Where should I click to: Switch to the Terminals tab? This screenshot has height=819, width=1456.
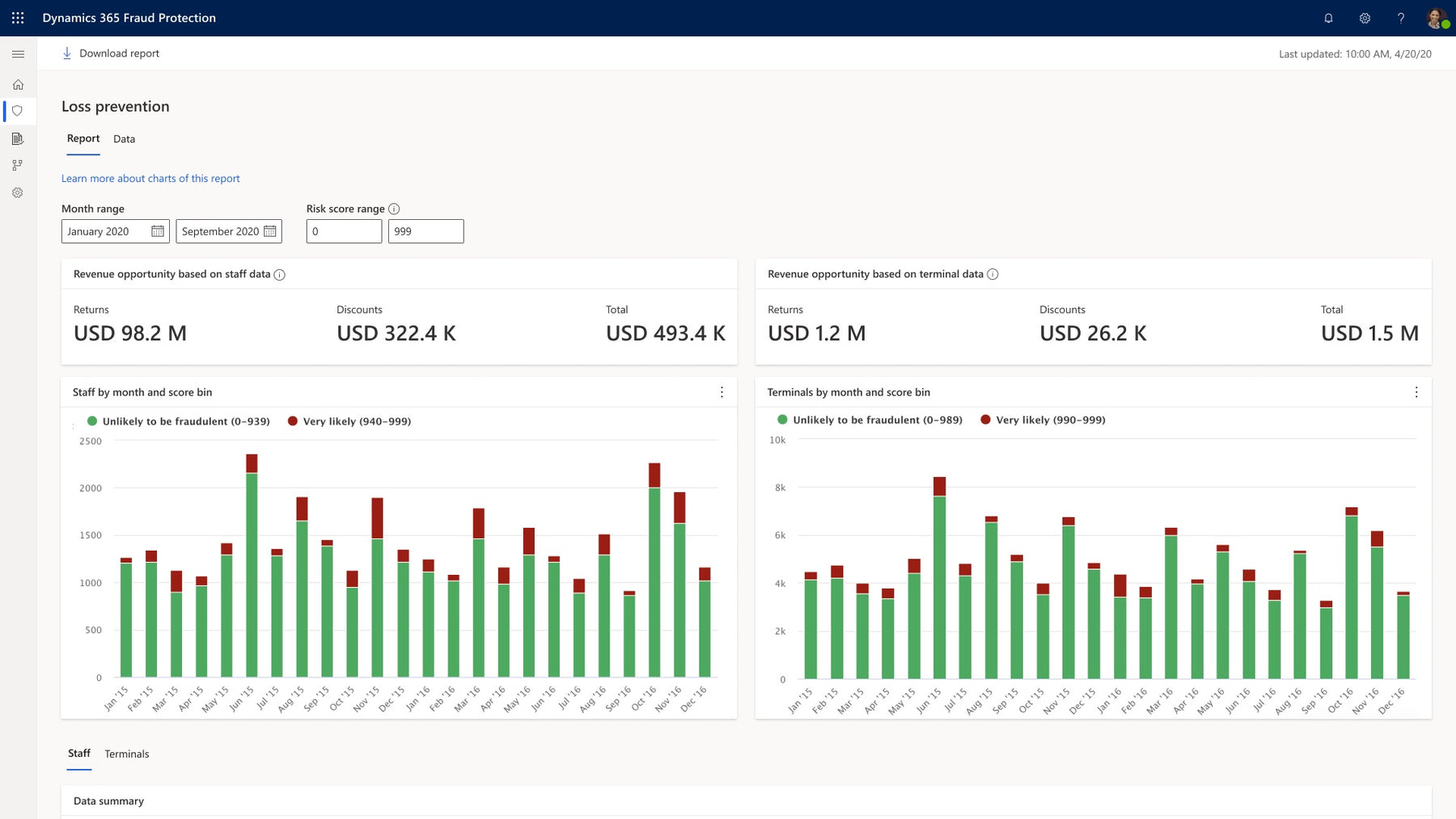pos(126,754)
